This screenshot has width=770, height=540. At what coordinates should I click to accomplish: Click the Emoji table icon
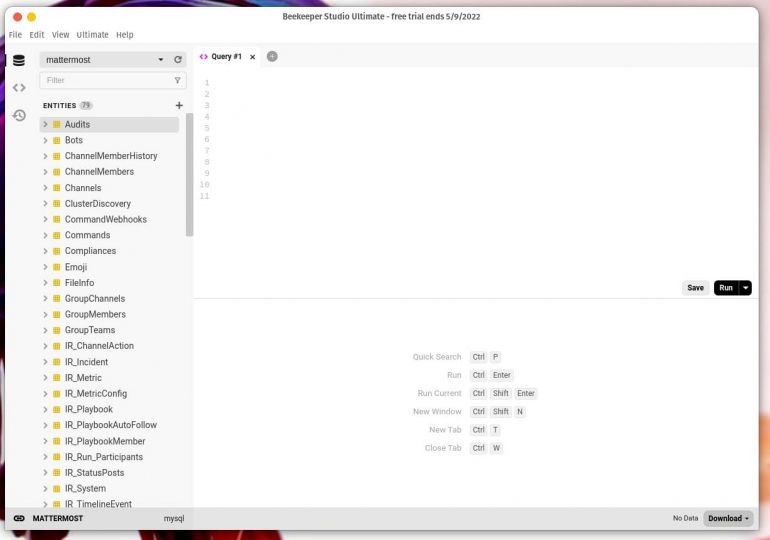[56, 267]
